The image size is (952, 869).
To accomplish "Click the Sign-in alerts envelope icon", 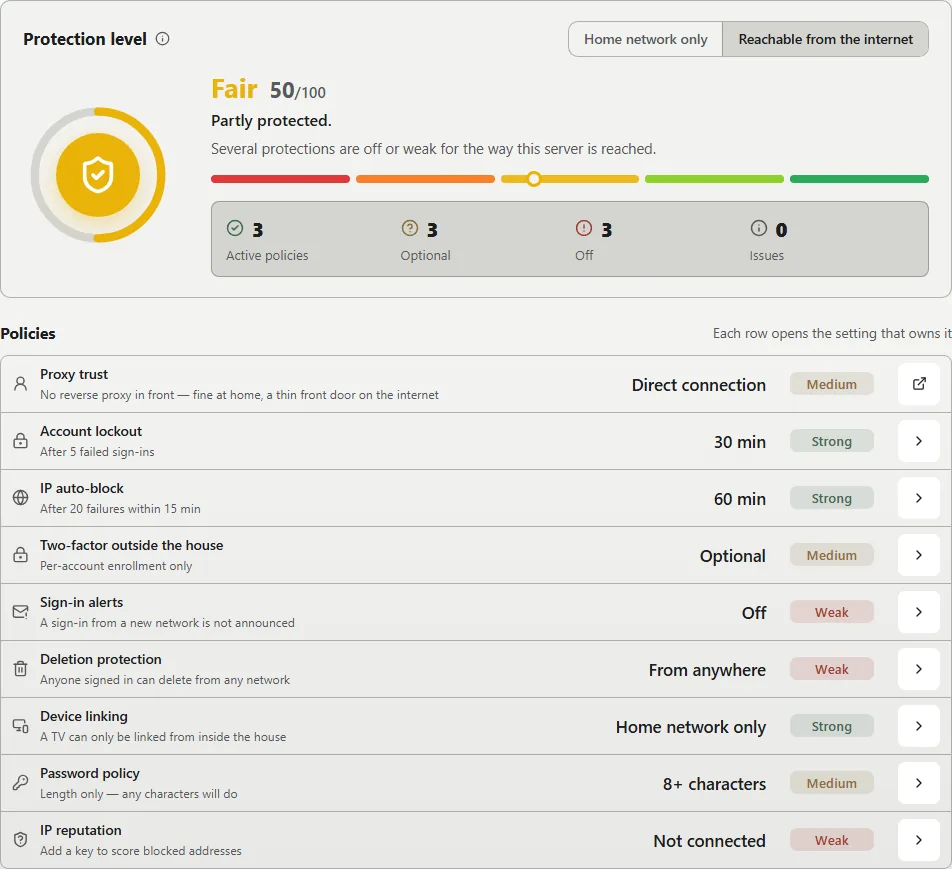I will coord(21,612).
